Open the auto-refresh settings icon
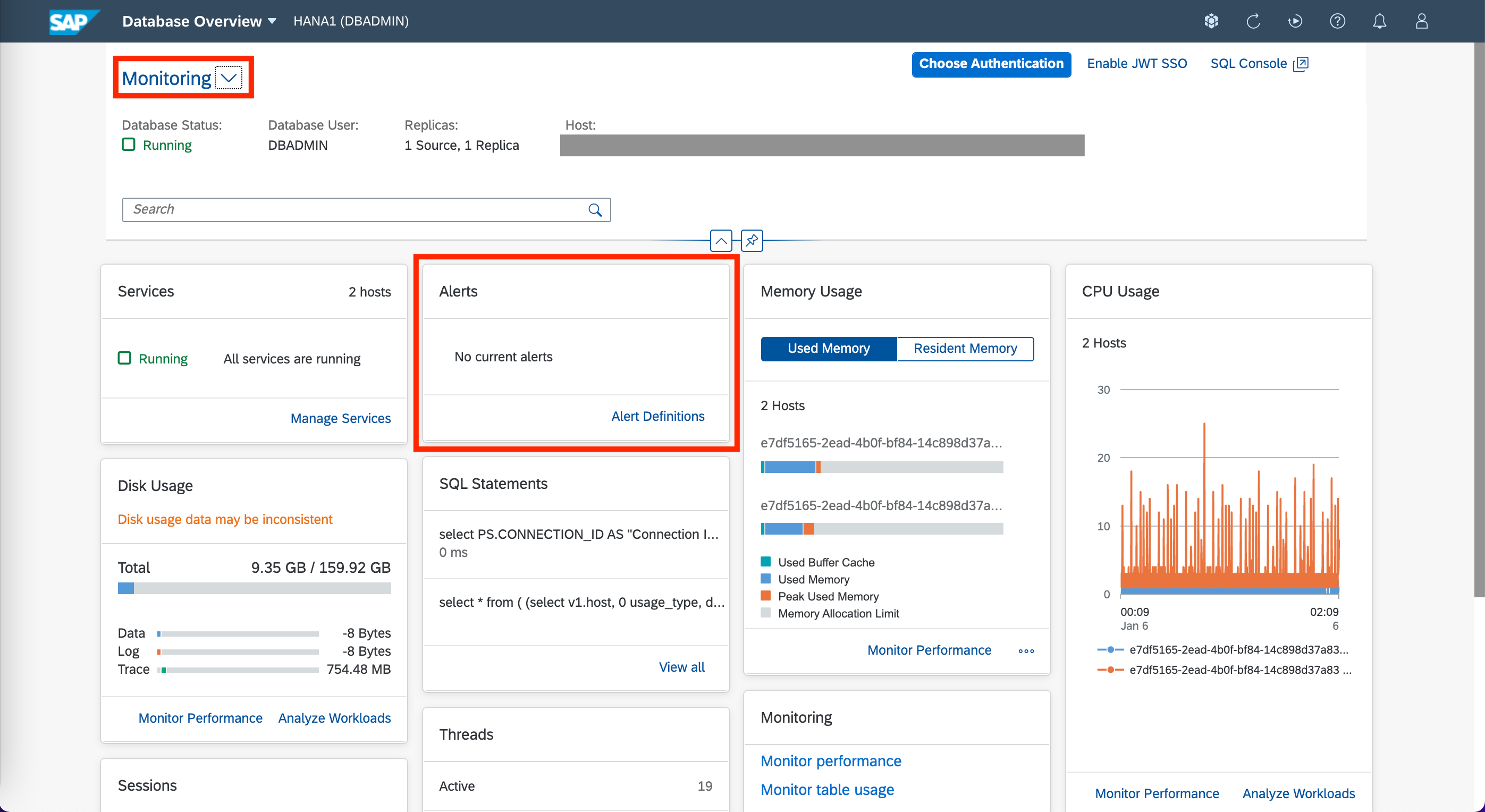1485x812 pixels. click(x=1295, y=21)
